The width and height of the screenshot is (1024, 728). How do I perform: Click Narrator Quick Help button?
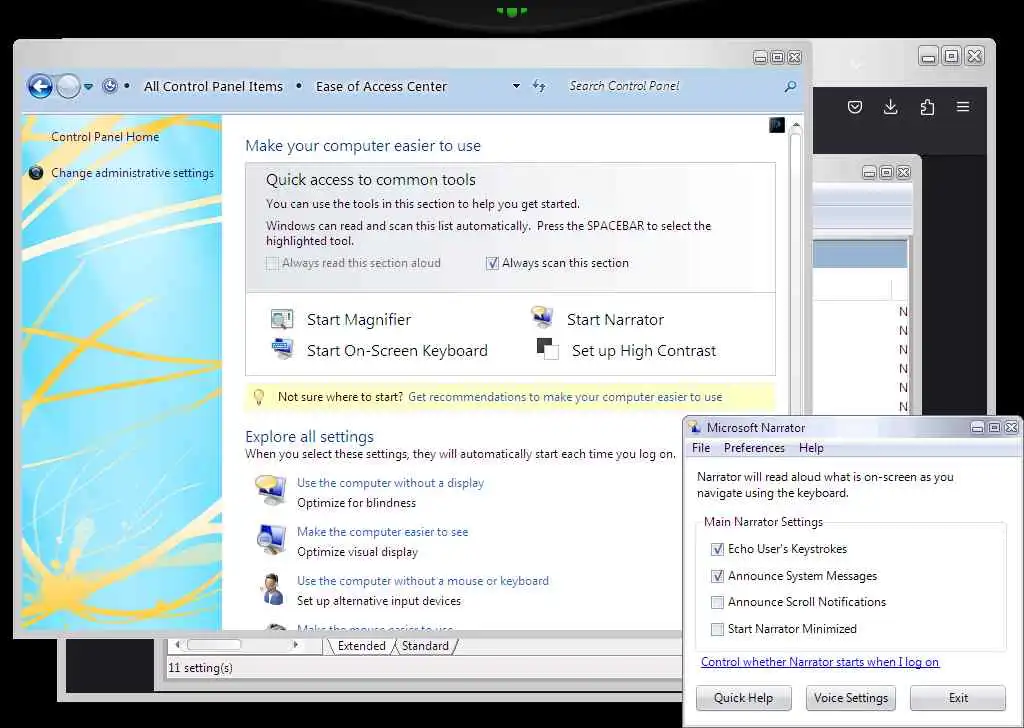coord(743,698)
